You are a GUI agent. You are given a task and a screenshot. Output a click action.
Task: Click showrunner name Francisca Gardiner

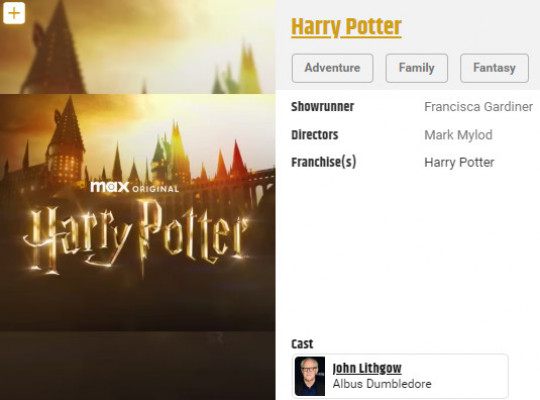point(478,107)
